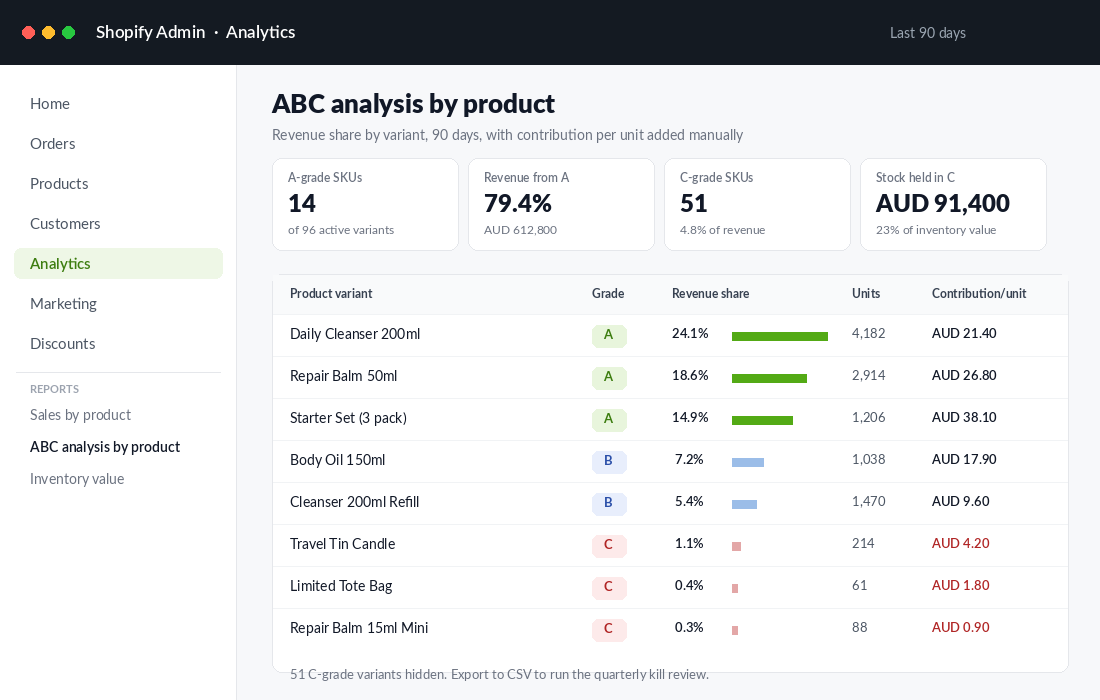Viewport: 1100px width, 700px height.
Task: Select the Starter Set (3 pack) name
Action: [349, 418]
